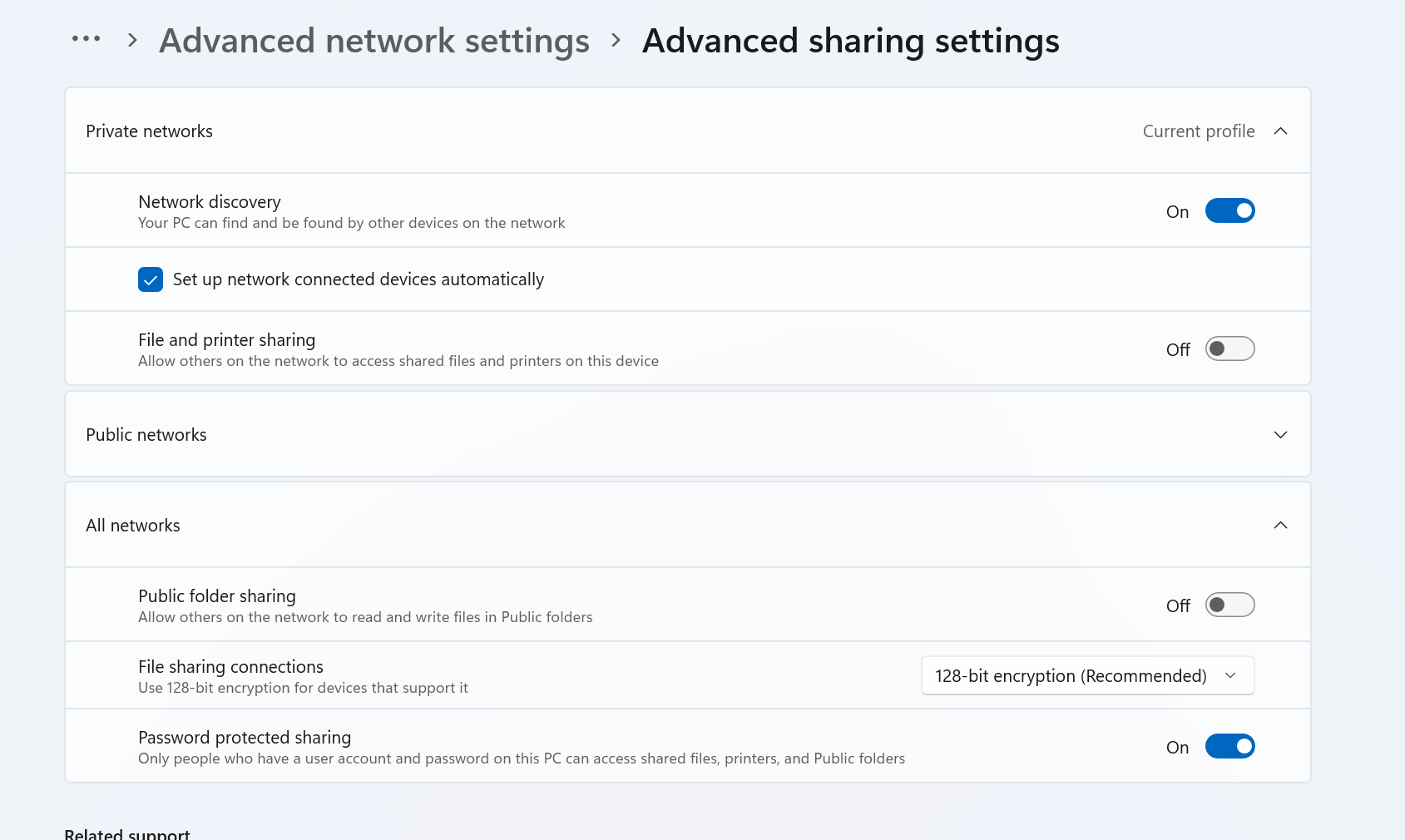Click the Advanced sharing settings title
1405x840 pixels.
(x=851, y=41)
